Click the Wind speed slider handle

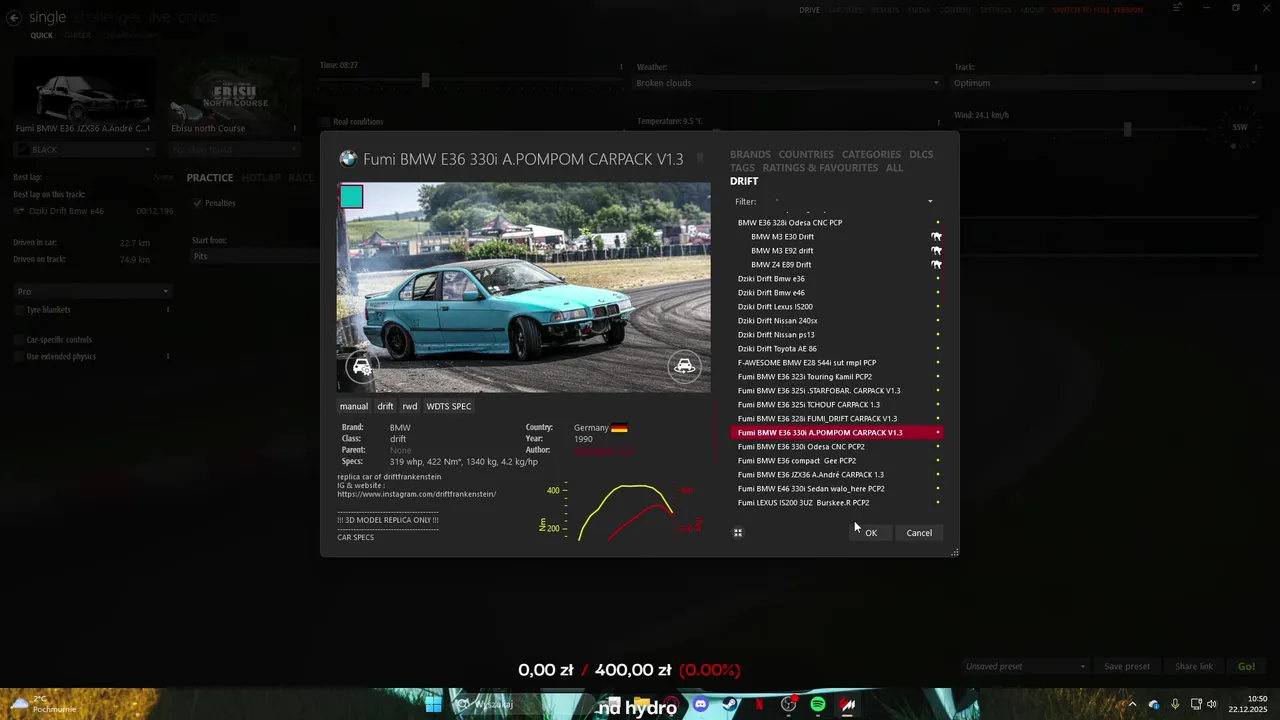click(1127, 129)
